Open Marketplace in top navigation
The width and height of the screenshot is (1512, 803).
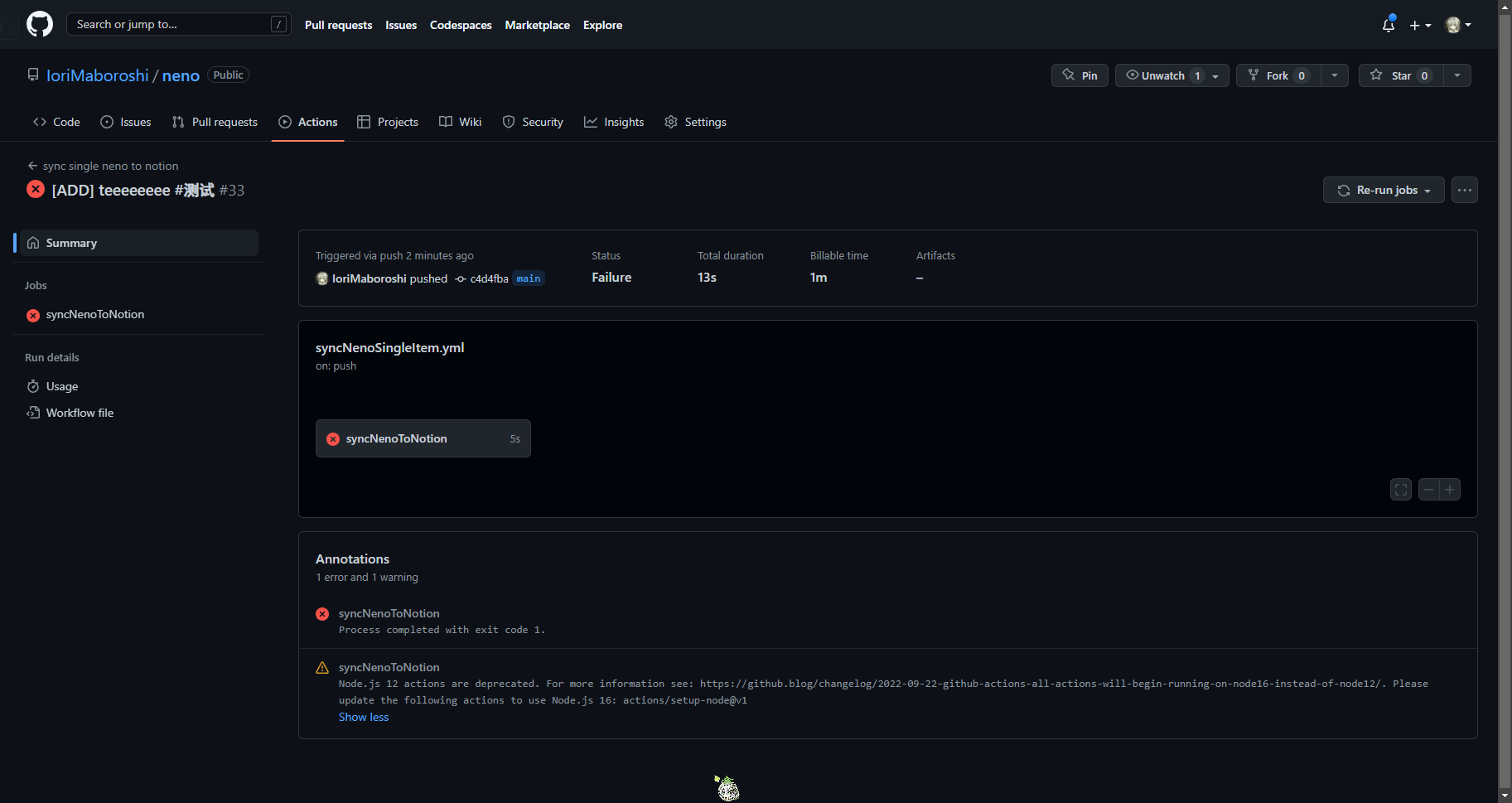tap(537, 25)
